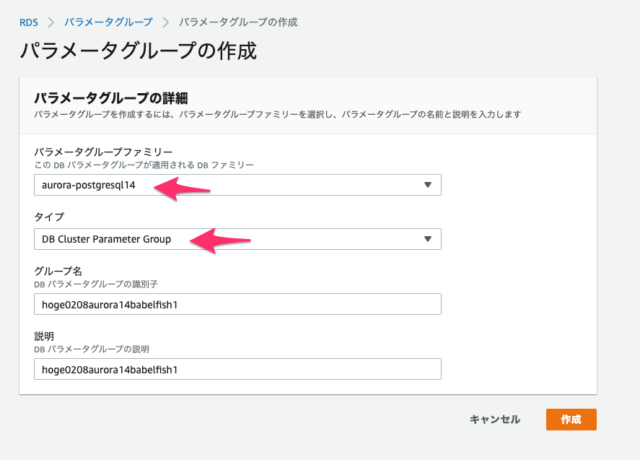The width and height of the screenshot is (640, 460).
Task: Click pink arrow pointing at DB Cluster Parameter Group
Action: [x=220, y=240]
